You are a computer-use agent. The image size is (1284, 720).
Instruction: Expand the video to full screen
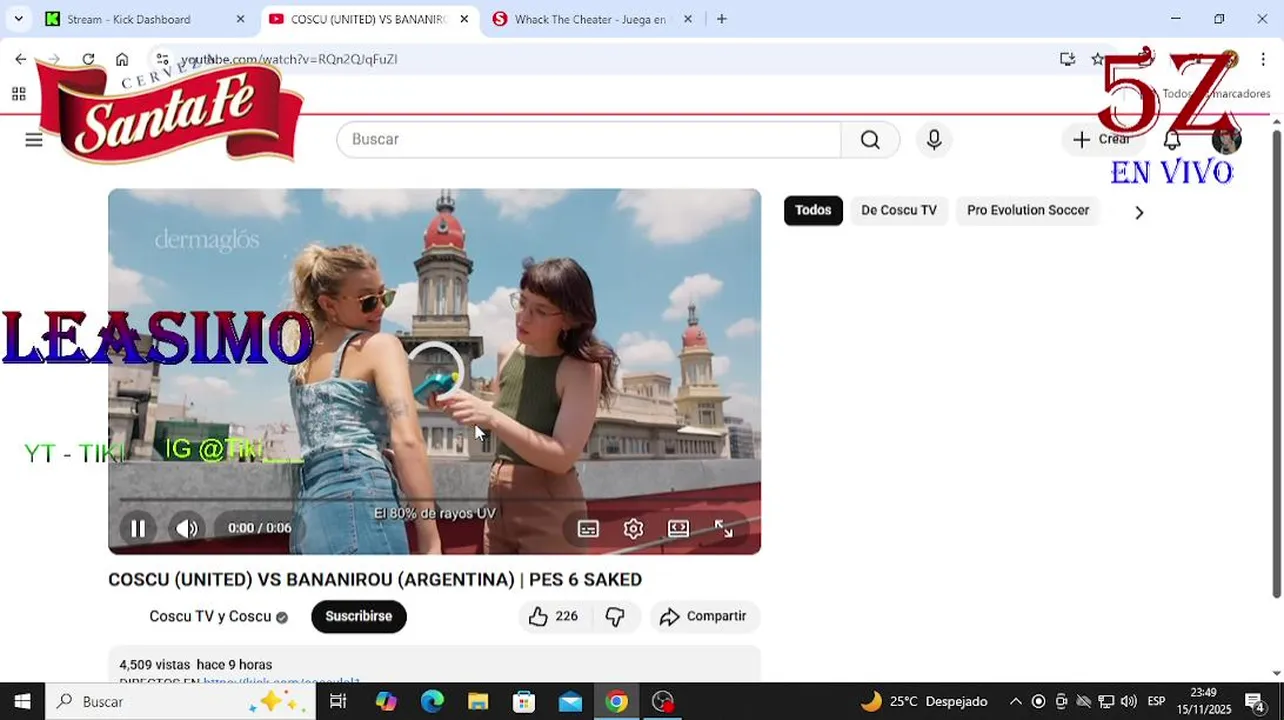pyautogui.click(x=723, y=529)
